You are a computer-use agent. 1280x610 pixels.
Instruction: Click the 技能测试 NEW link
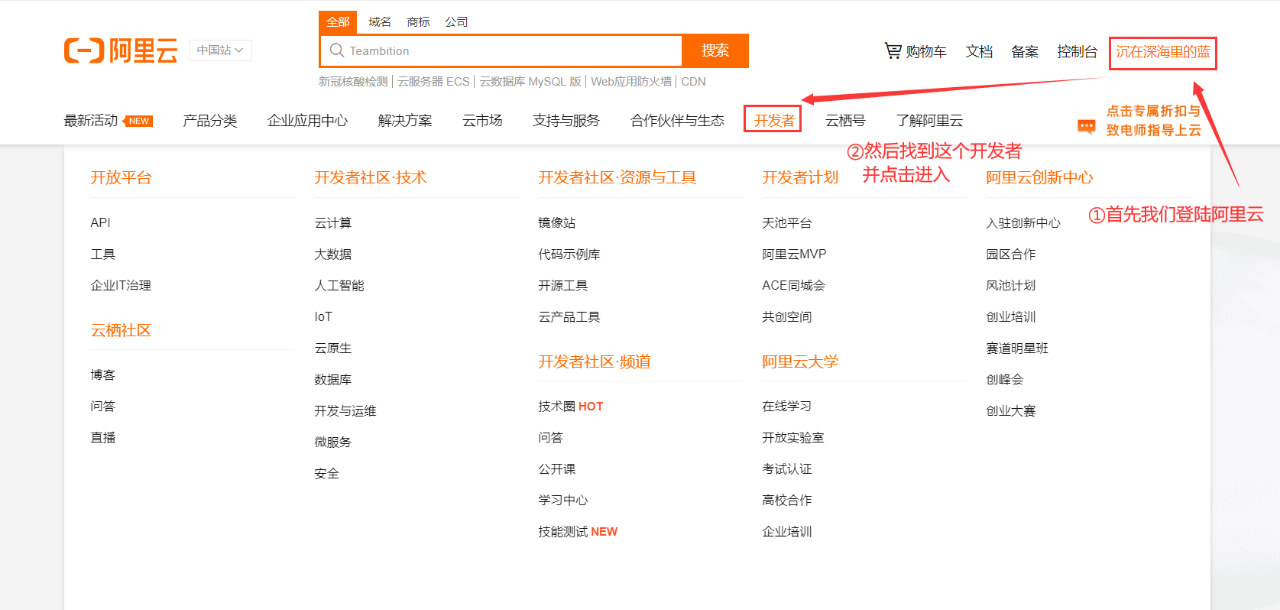point(578,532)
